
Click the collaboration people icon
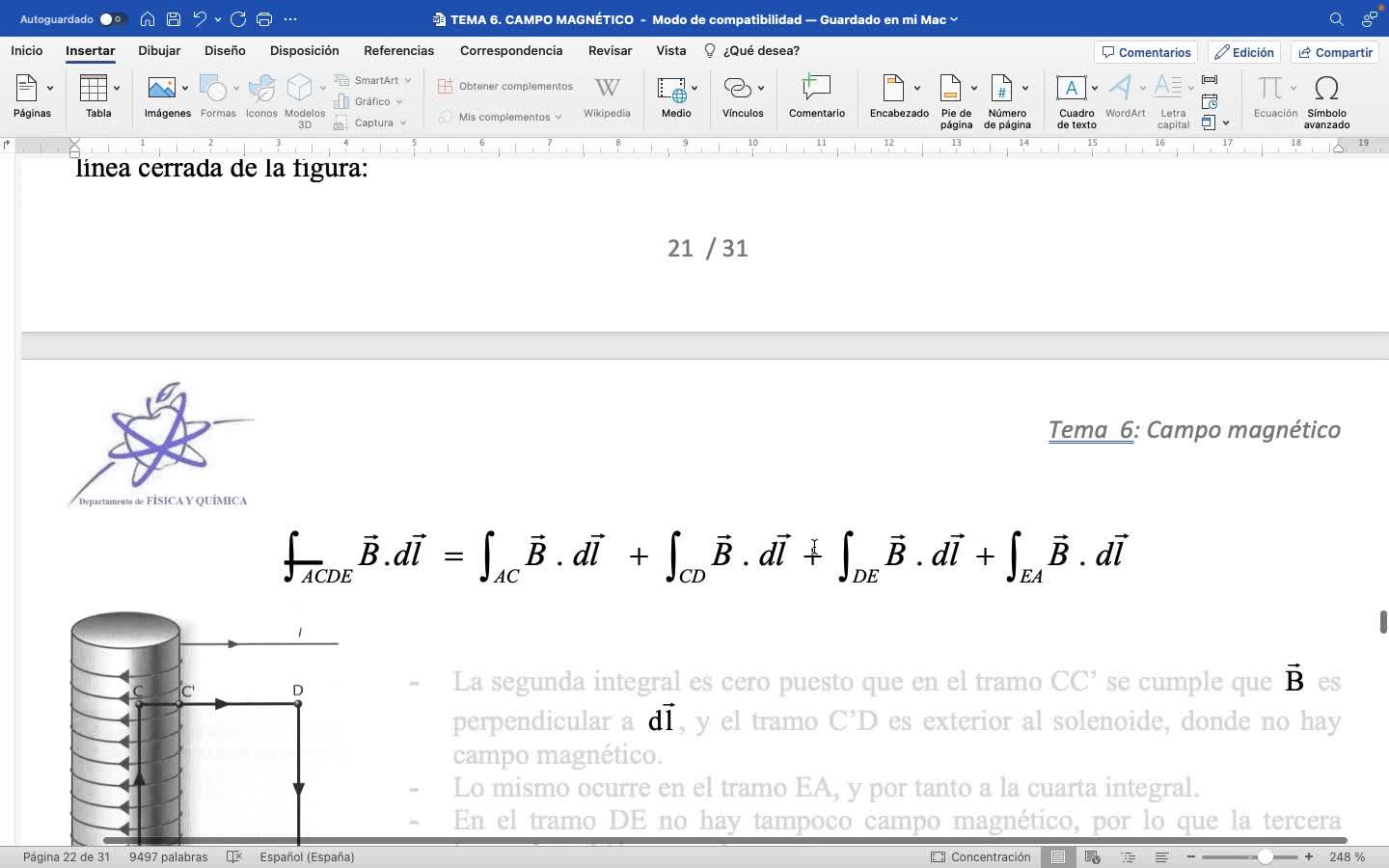click(x=1370, y=19)
